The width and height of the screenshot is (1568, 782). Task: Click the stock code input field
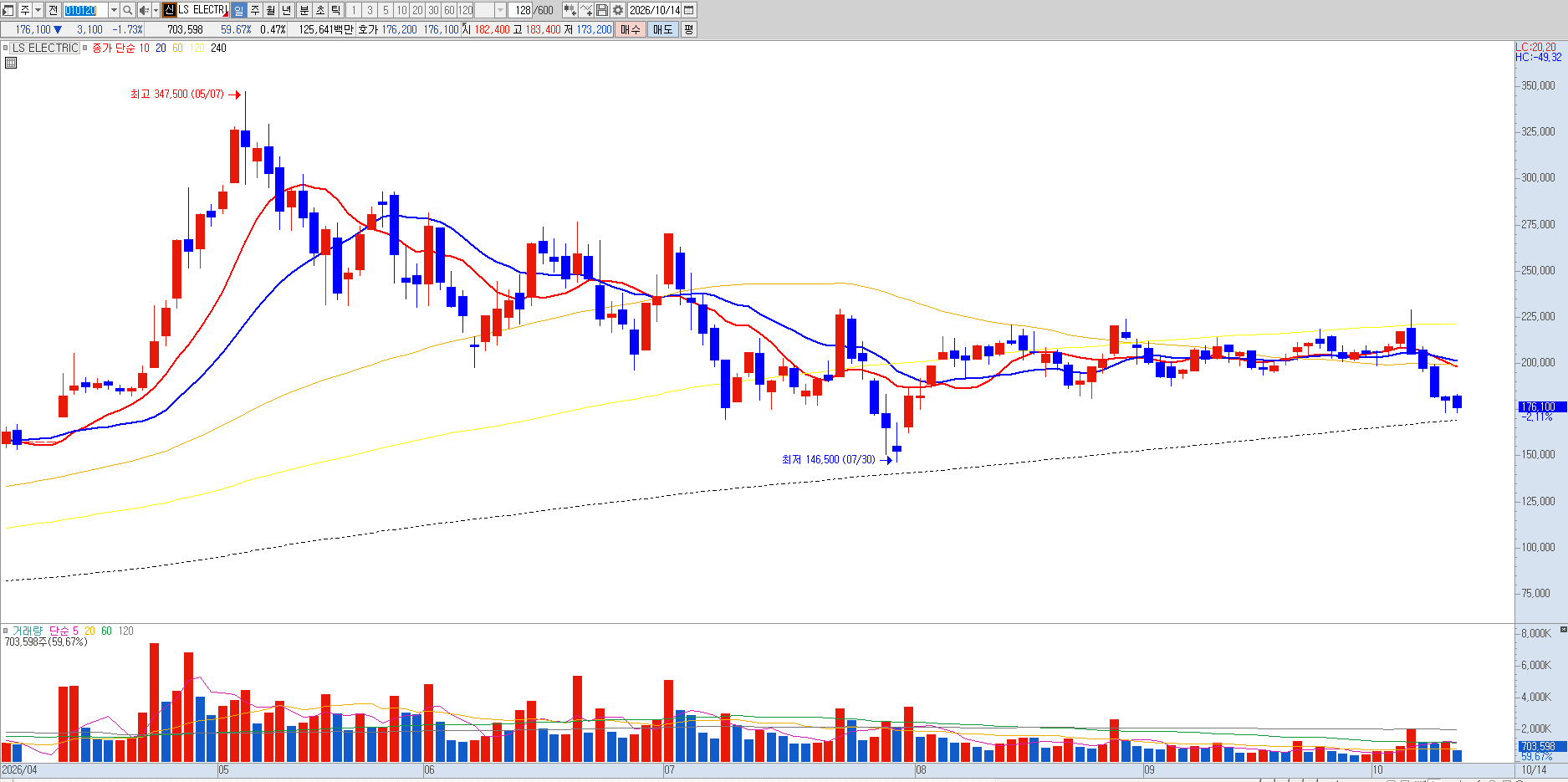coord(85,10)
